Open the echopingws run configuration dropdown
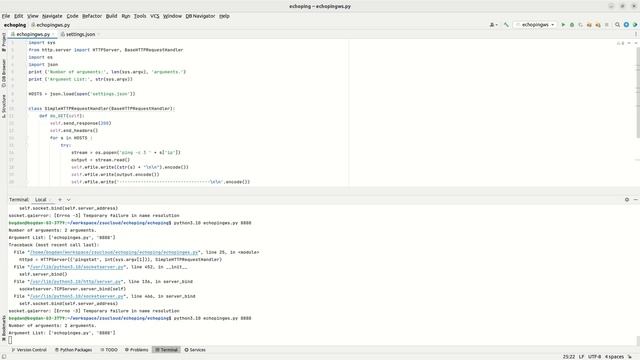The width and height of the screenshot is (640, 360). [x=535, y=25]
